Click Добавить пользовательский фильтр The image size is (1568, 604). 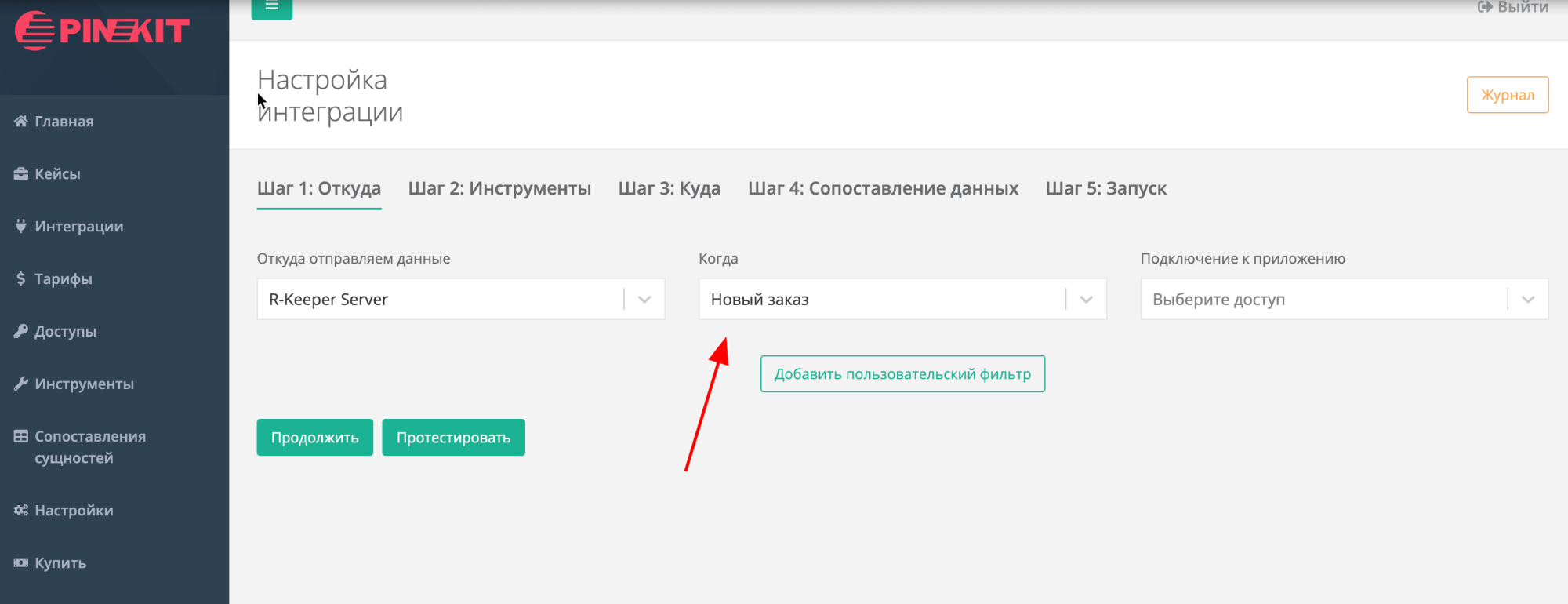[x=902, y=374]
